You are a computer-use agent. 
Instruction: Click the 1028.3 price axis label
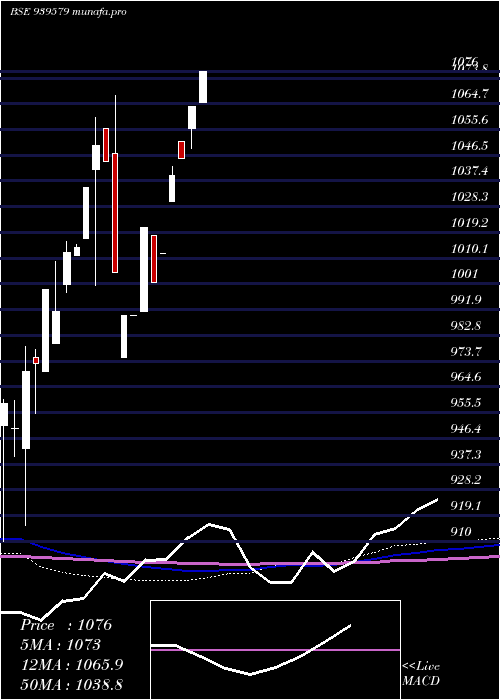coord(469,197)
